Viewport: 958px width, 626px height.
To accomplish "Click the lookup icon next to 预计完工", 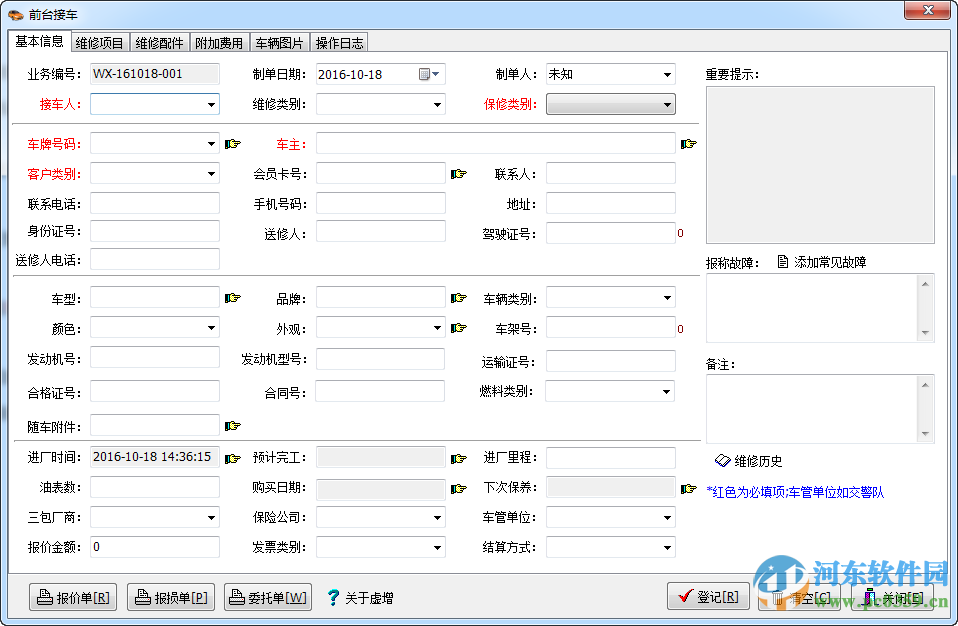I will coord(458,456).
